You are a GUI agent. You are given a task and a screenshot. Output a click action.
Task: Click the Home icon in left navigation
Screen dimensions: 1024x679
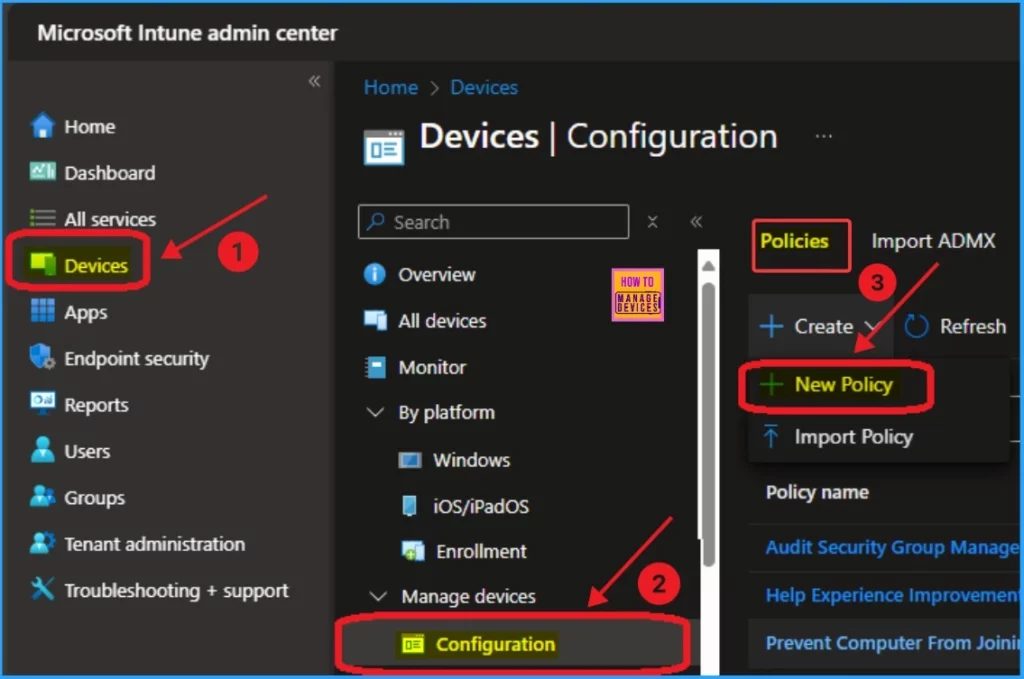(42, 125)
